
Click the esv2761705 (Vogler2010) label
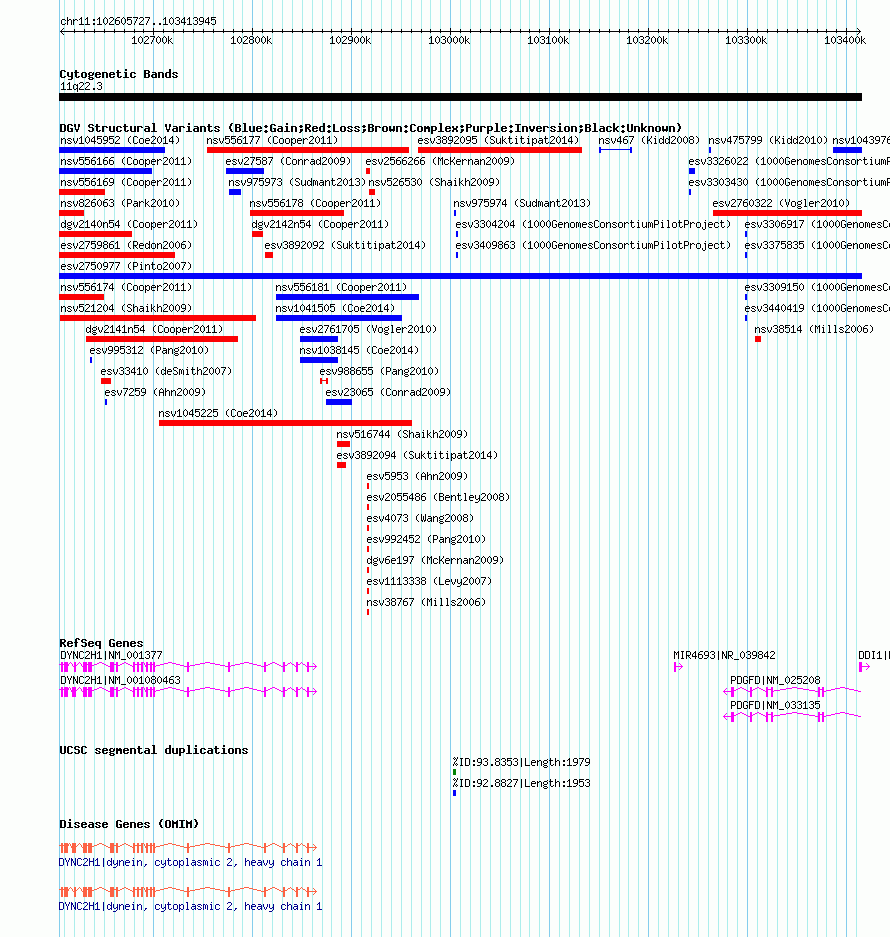(x=368, y=329)
